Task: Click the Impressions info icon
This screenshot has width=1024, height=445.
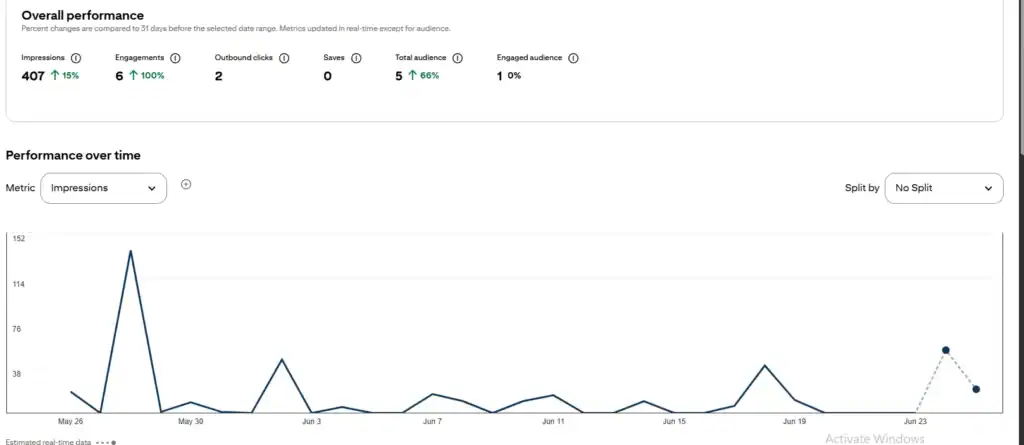Action: point(76,58)
